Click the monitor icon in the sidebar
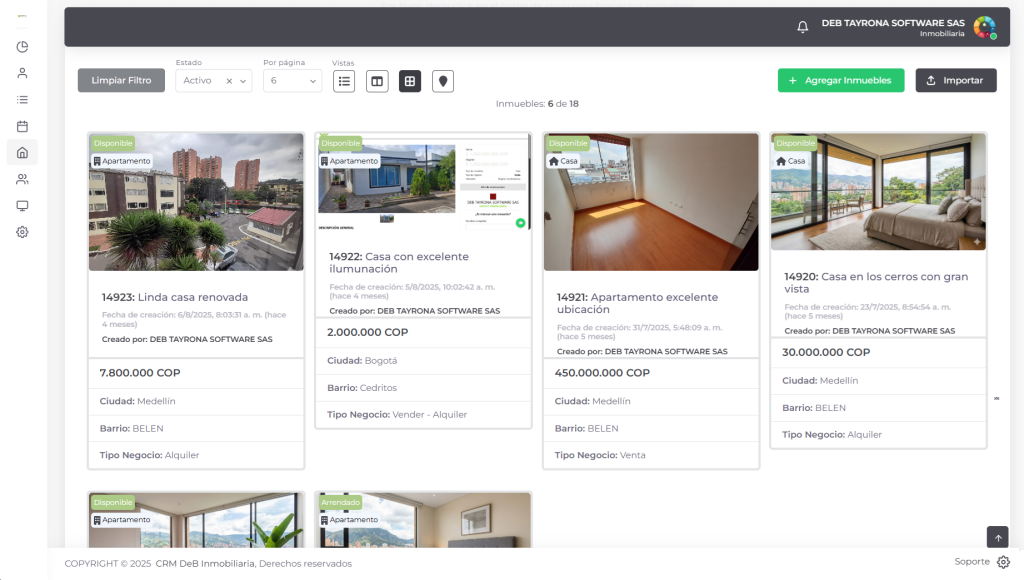 click(22, 205)
